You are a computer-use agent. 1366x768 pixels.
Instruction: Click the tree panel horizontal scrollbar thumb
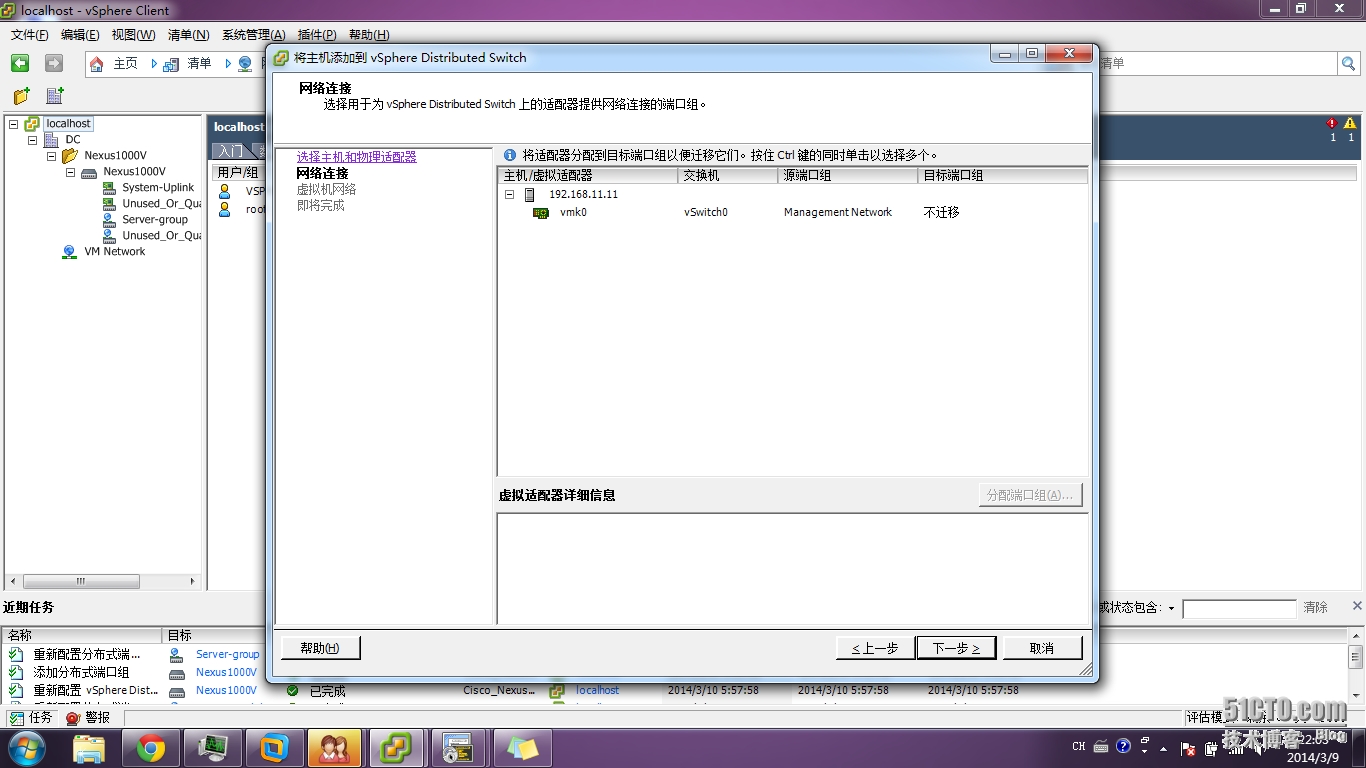tap(82, 581)
